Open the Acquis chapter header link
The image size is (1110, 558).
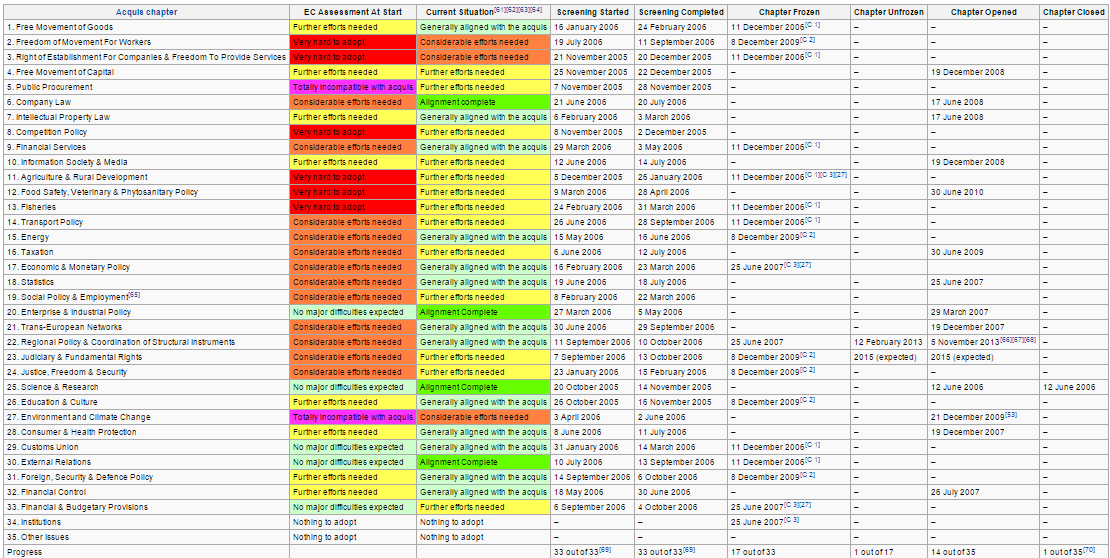(147, 12)
